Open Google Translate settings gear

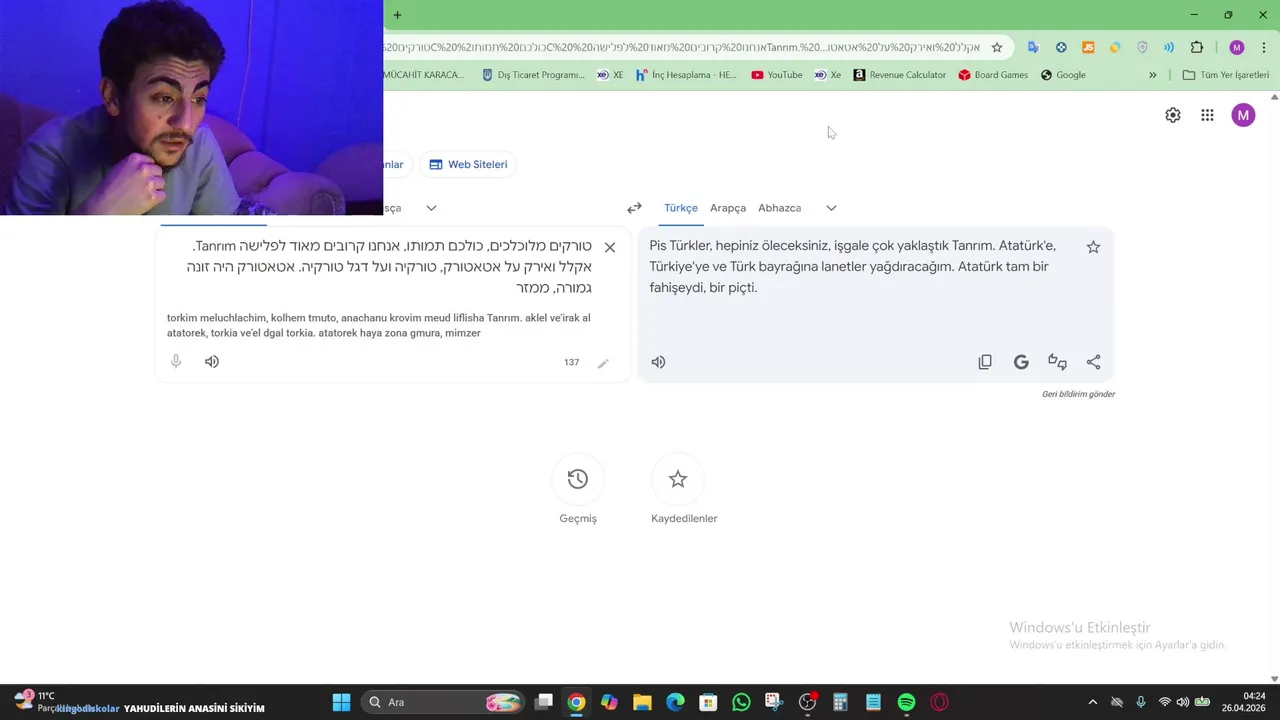click(x=1173, y=115)
